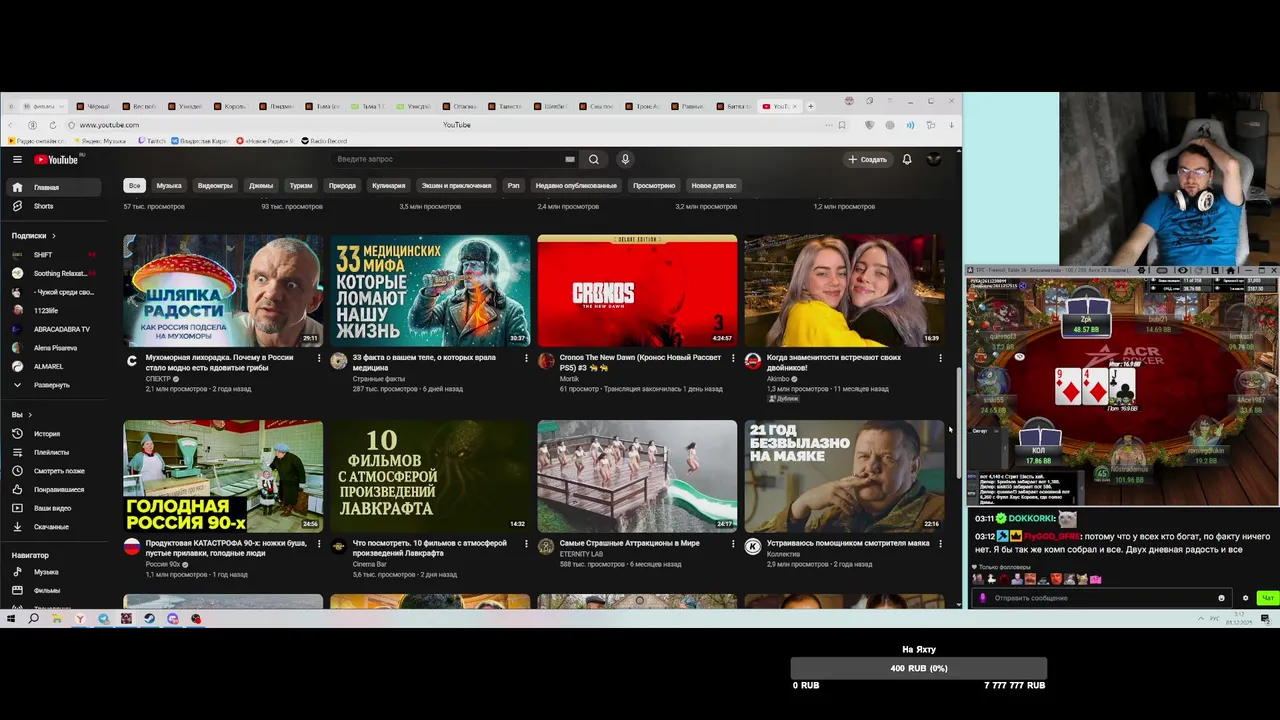Open options for Когда знаменитости встречают video
1280x720 pixels.
tap(940, 358)
